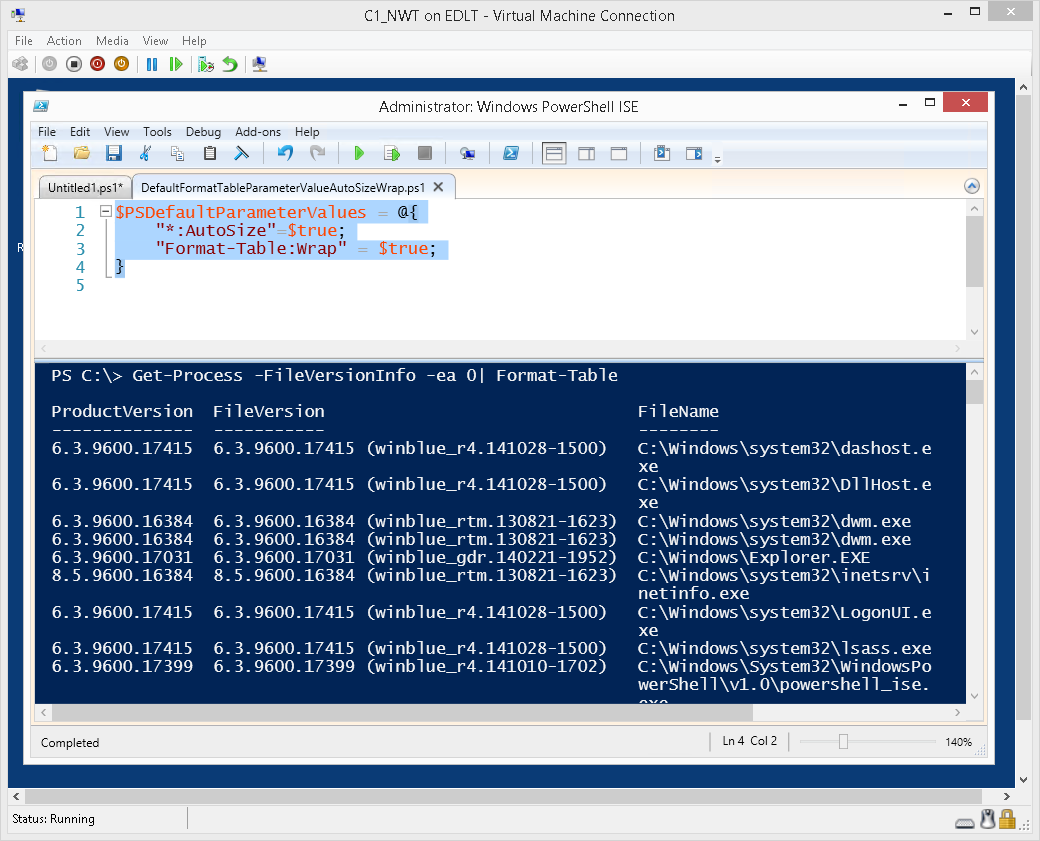1040x841 pixels.
Task: Switch to the Untitled1.ps1 tab
Action: click(84, 187)
